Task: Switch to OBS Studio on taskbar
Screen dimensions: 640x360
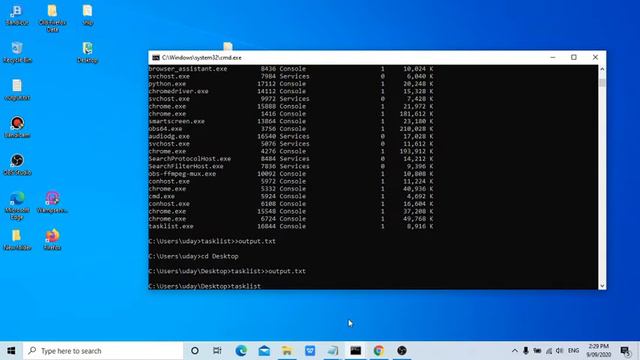Action: tap(402, 351)
